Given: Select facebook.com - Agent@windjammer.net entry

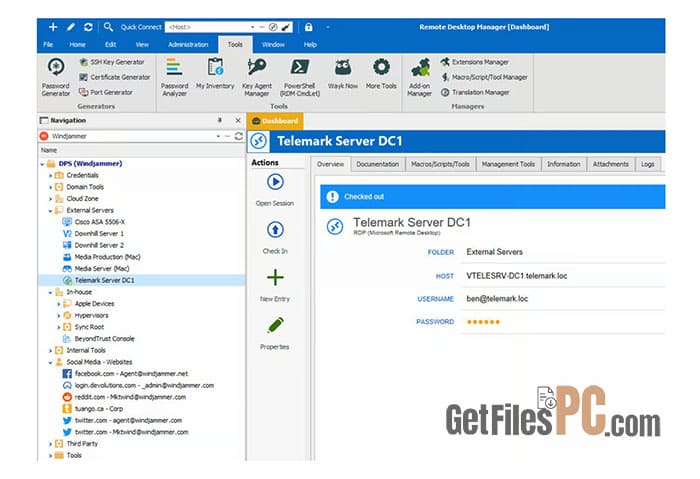Looking at the screenshot, I should [125, 374].
